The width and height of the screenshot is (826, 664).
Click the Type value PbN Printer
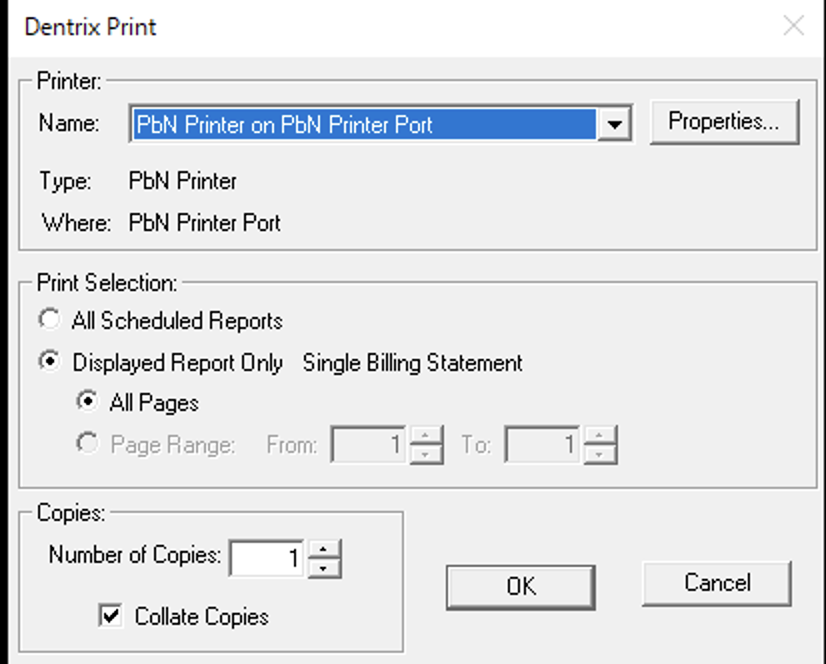182,181
